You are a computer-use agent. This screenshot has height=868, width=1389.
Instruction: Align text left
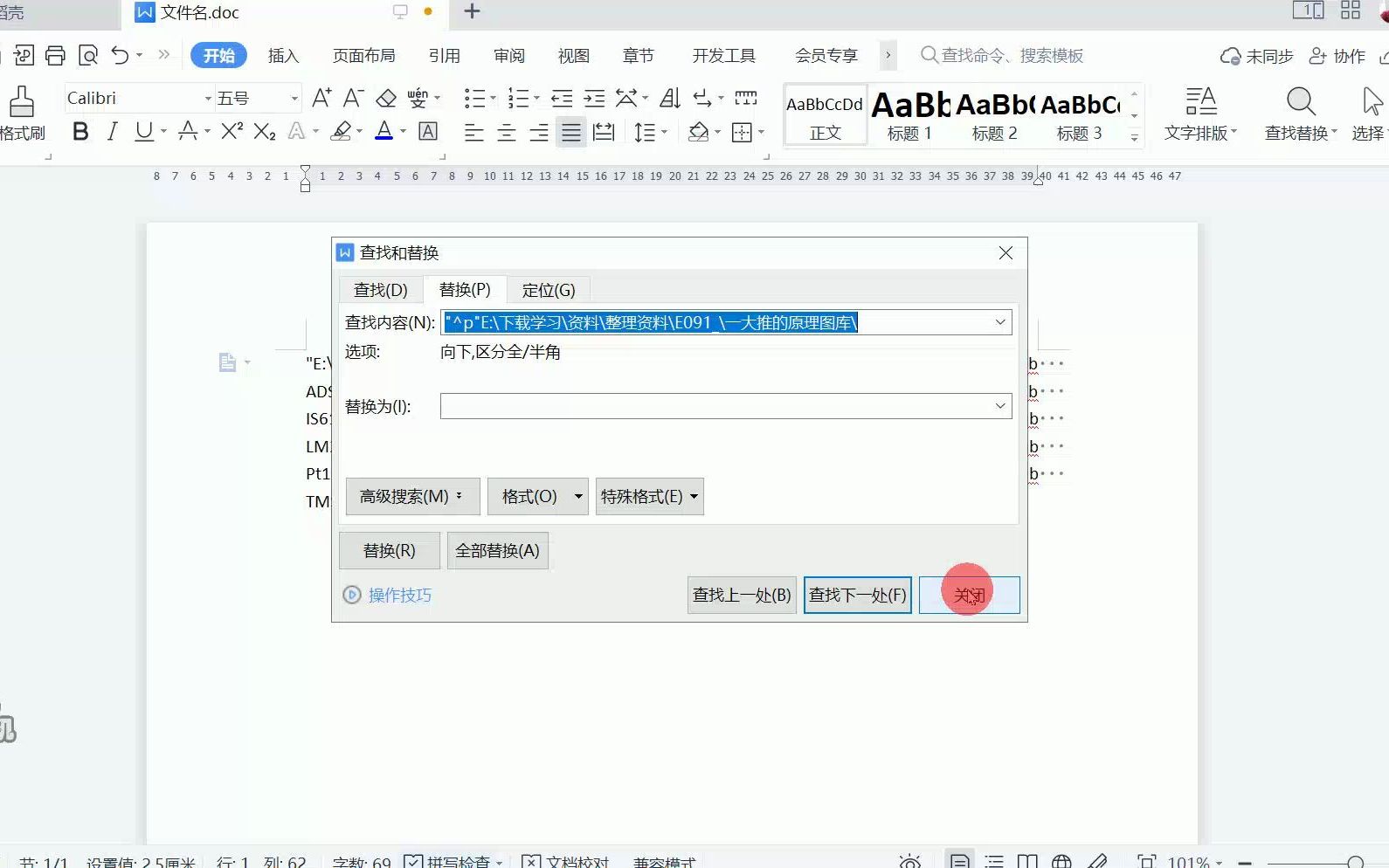(473, 133)
